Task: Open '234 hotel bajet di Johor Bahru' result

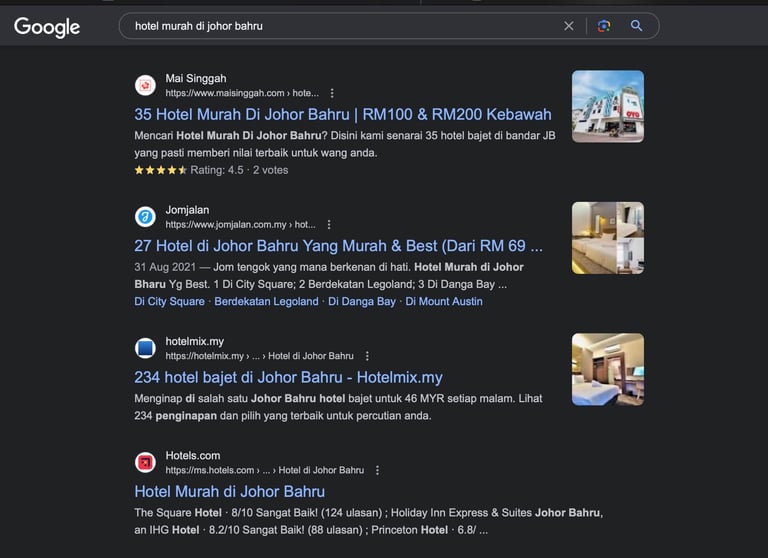Action: pos(288,377)
